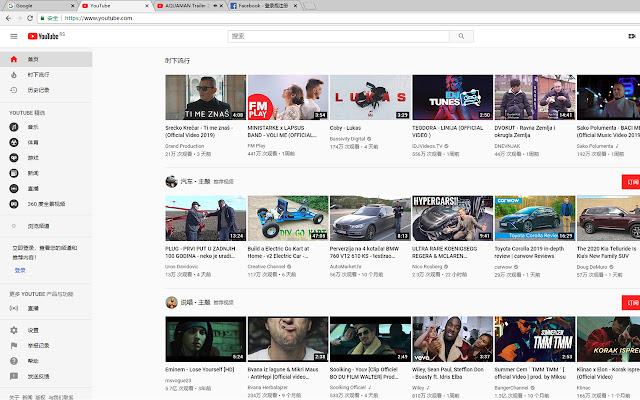Open 帮助 in the sidebar

coord(32,360)
